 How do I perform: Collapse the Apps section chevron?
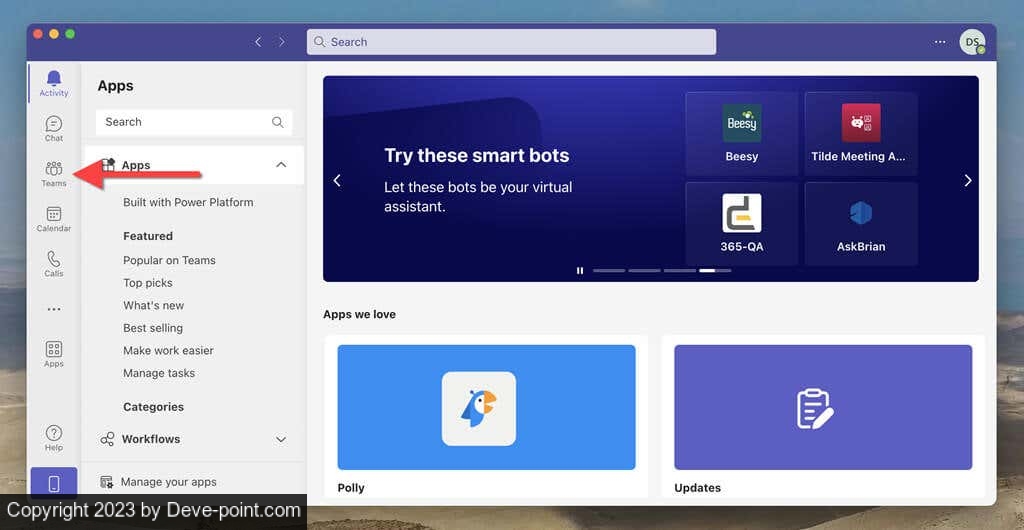281,165
